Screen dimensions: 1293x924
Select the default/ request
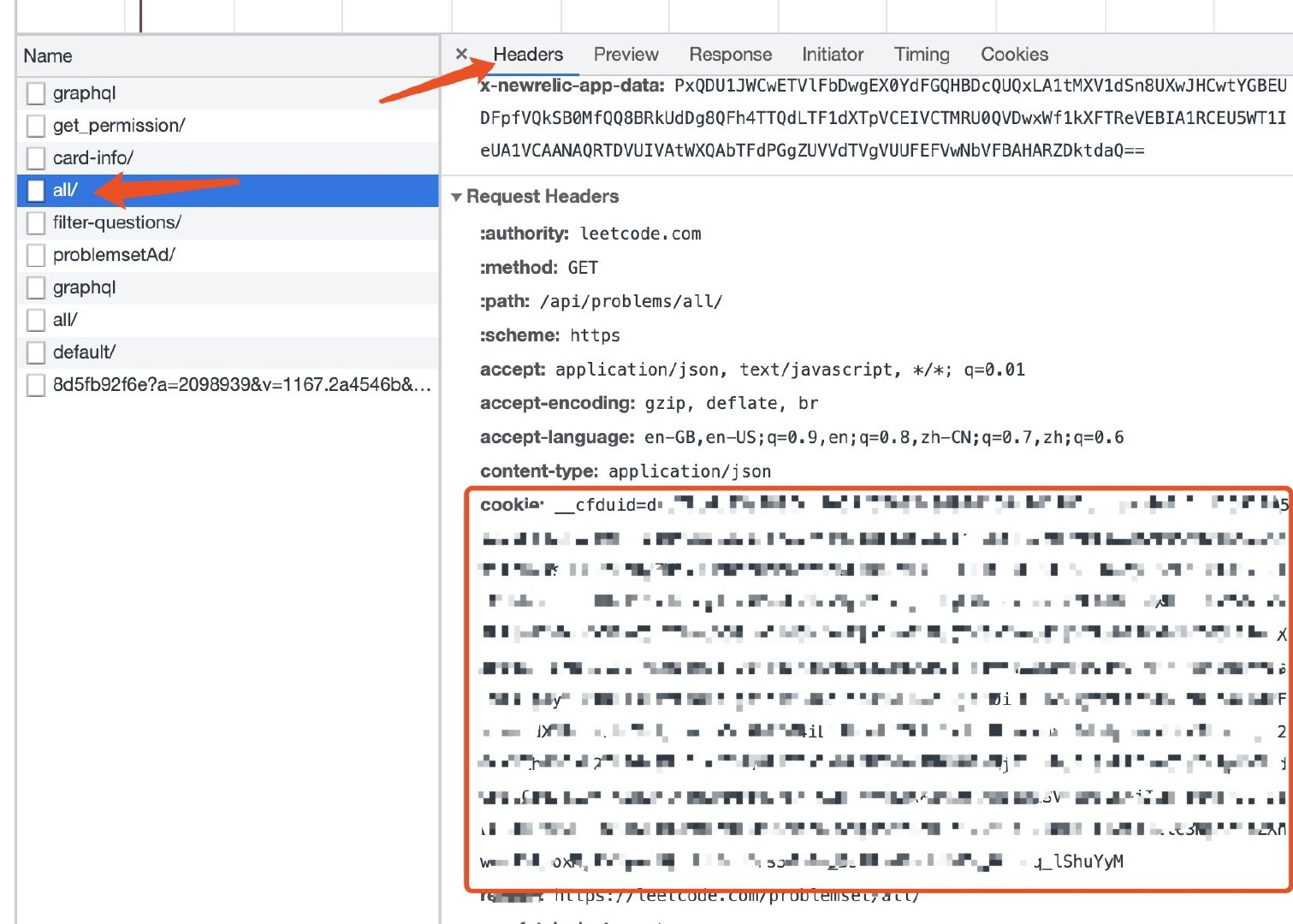(228, 352)
